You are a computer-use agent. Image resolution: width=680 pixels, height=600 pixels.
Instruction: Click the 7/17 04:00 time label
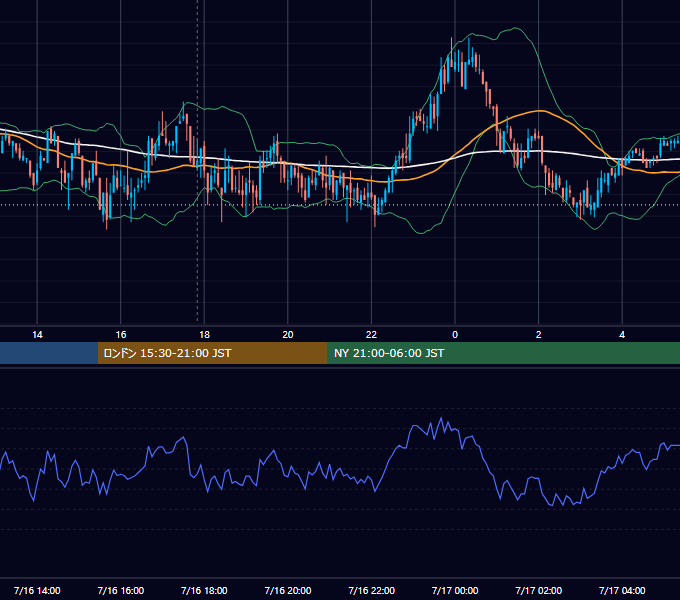coord(622,590)
